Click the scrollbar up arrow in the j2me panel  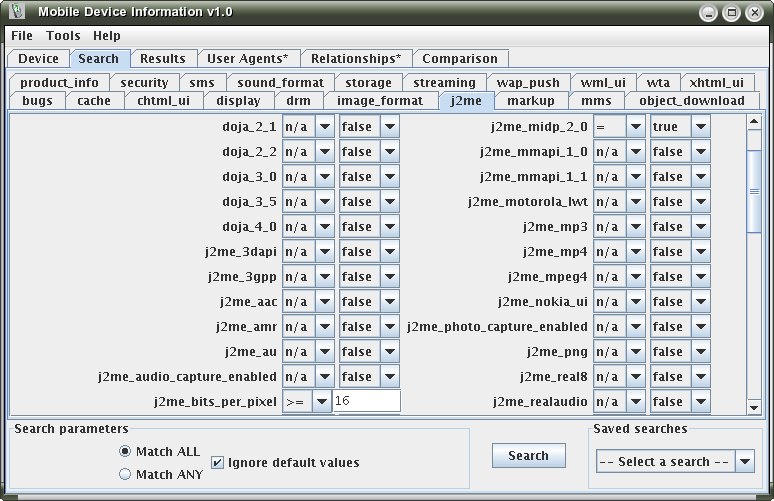click(753, 122)
